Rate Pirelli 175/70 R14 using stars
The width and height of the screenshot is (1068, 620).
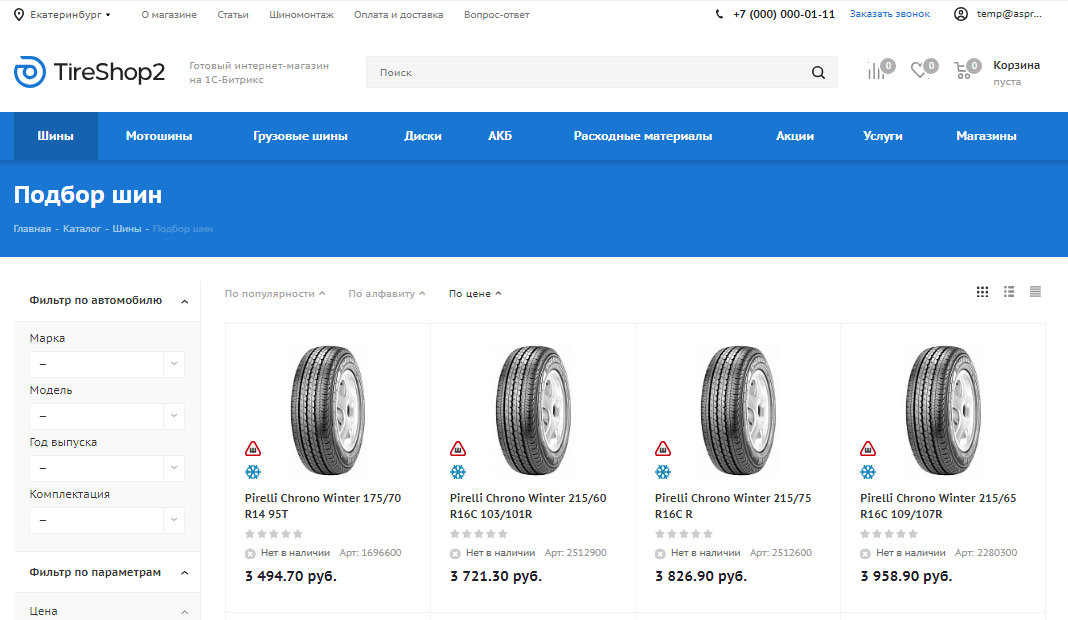pyautogui.click(x=274, y=533)
